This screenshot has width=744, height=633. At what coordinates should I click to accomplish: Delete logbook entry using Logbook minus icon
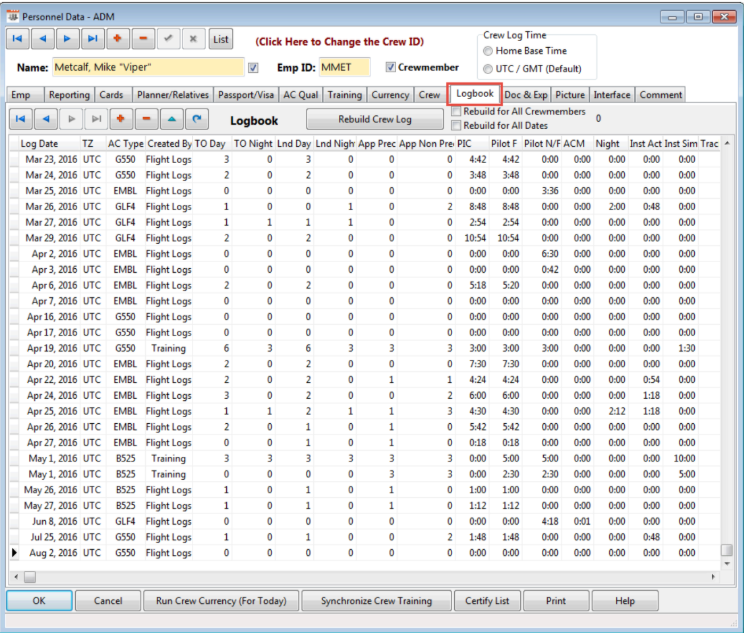click(147, 119)
